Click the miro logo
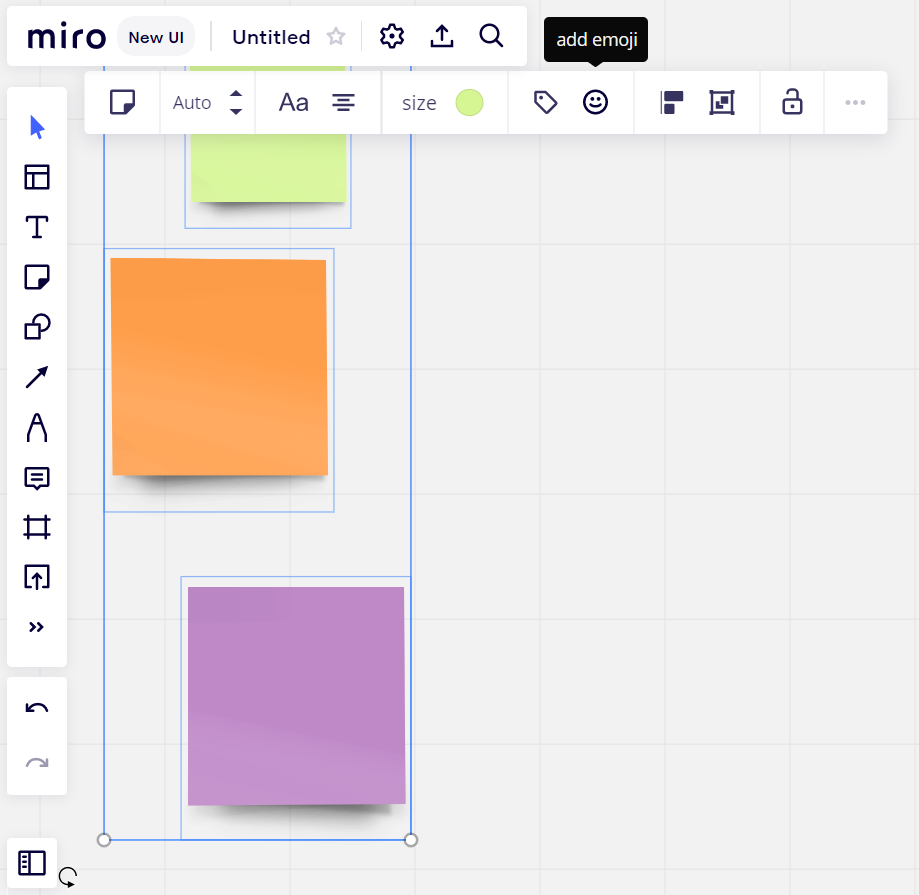919x895 pixels. tap(66, 37)
